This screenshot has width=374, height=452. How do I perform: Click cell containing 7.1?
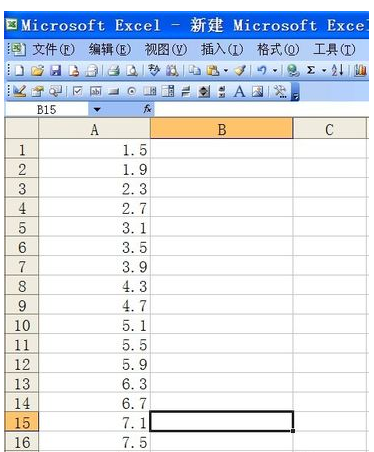94,422
